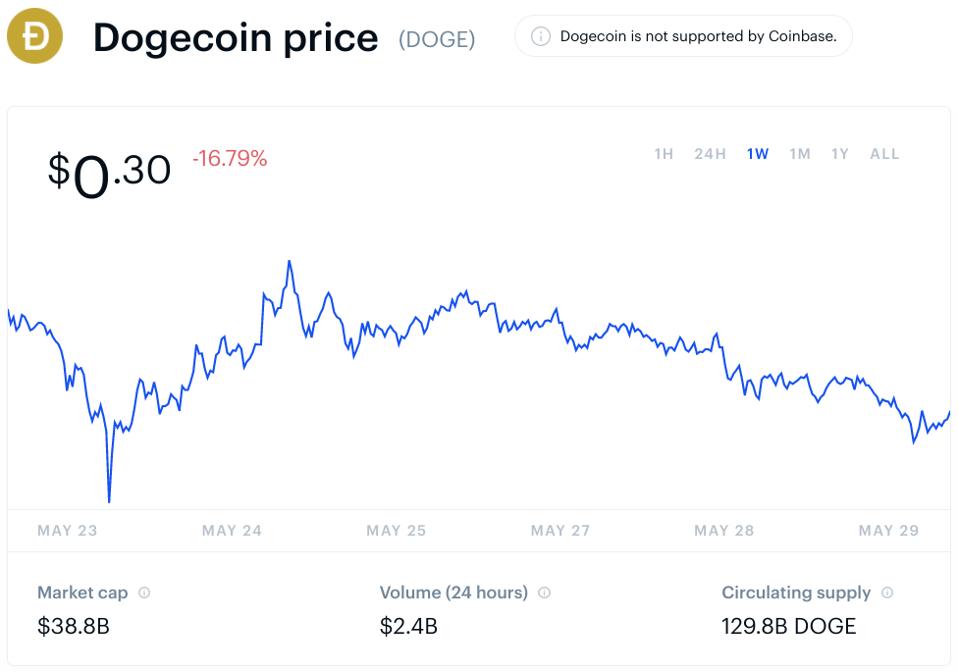The width and height of the screenshot is (958, 672).
Task: Switch chart to 24H range
Action: point(710,154)
